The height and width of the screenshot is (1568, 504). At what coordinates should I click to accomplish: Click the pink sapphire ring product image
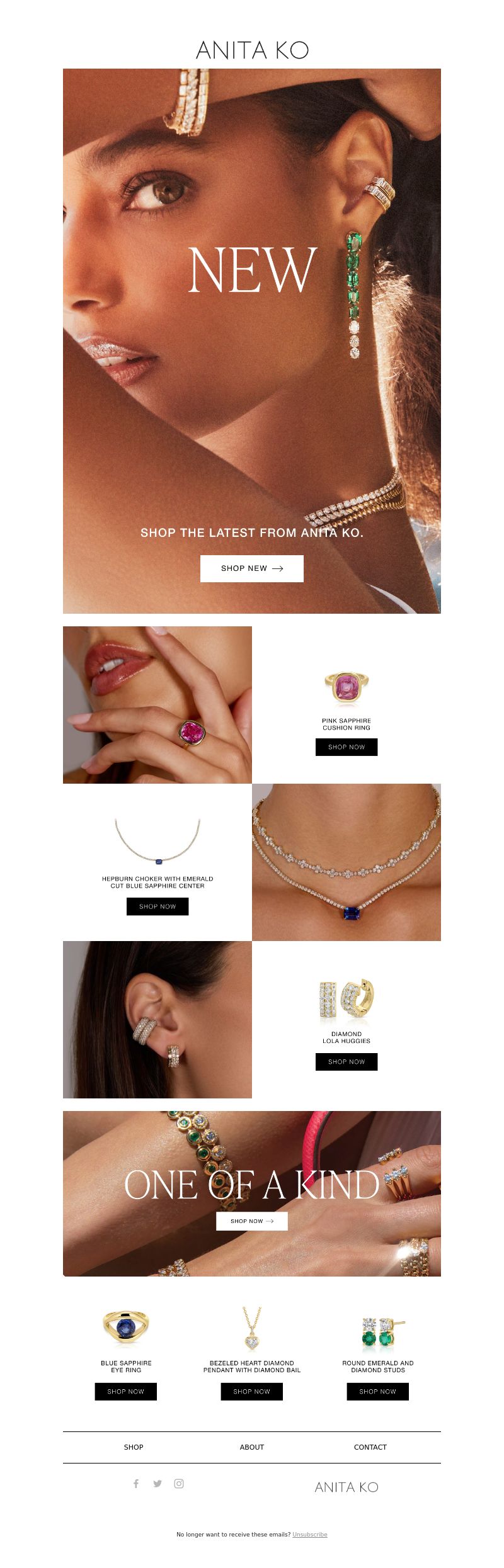tap(346, 688)
